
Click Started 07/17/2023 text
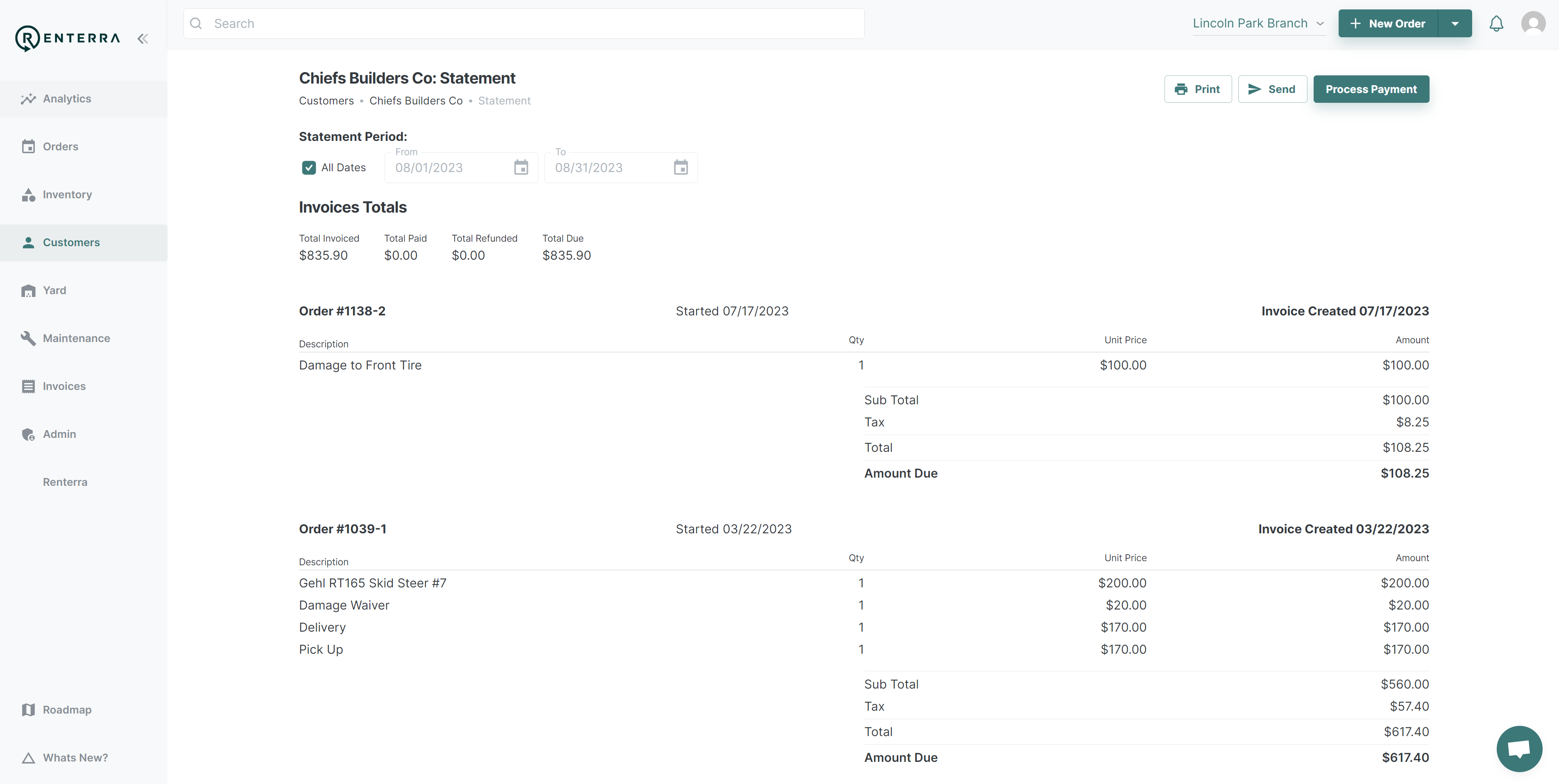point(732,311)
